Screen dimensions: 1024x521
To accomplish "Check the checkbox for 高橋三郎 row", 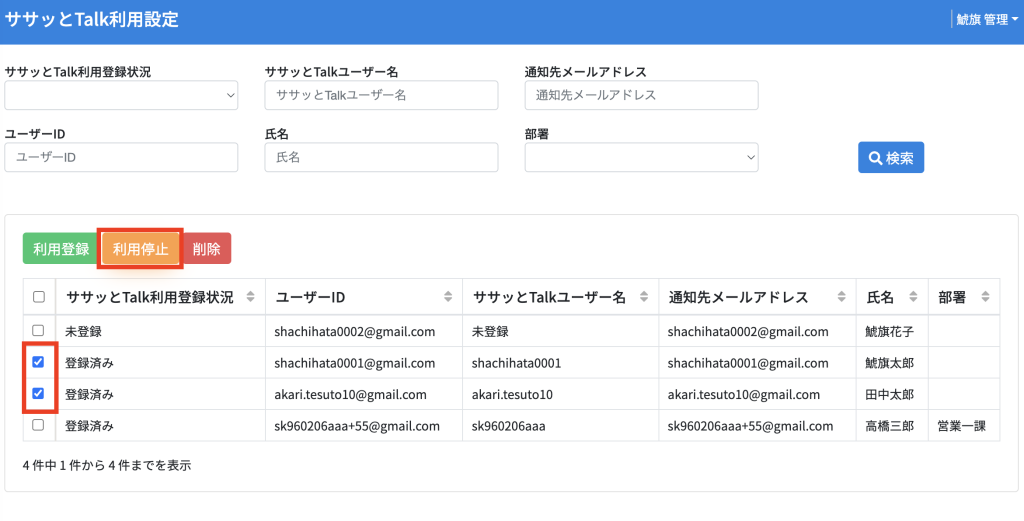I will click(39, 424).
